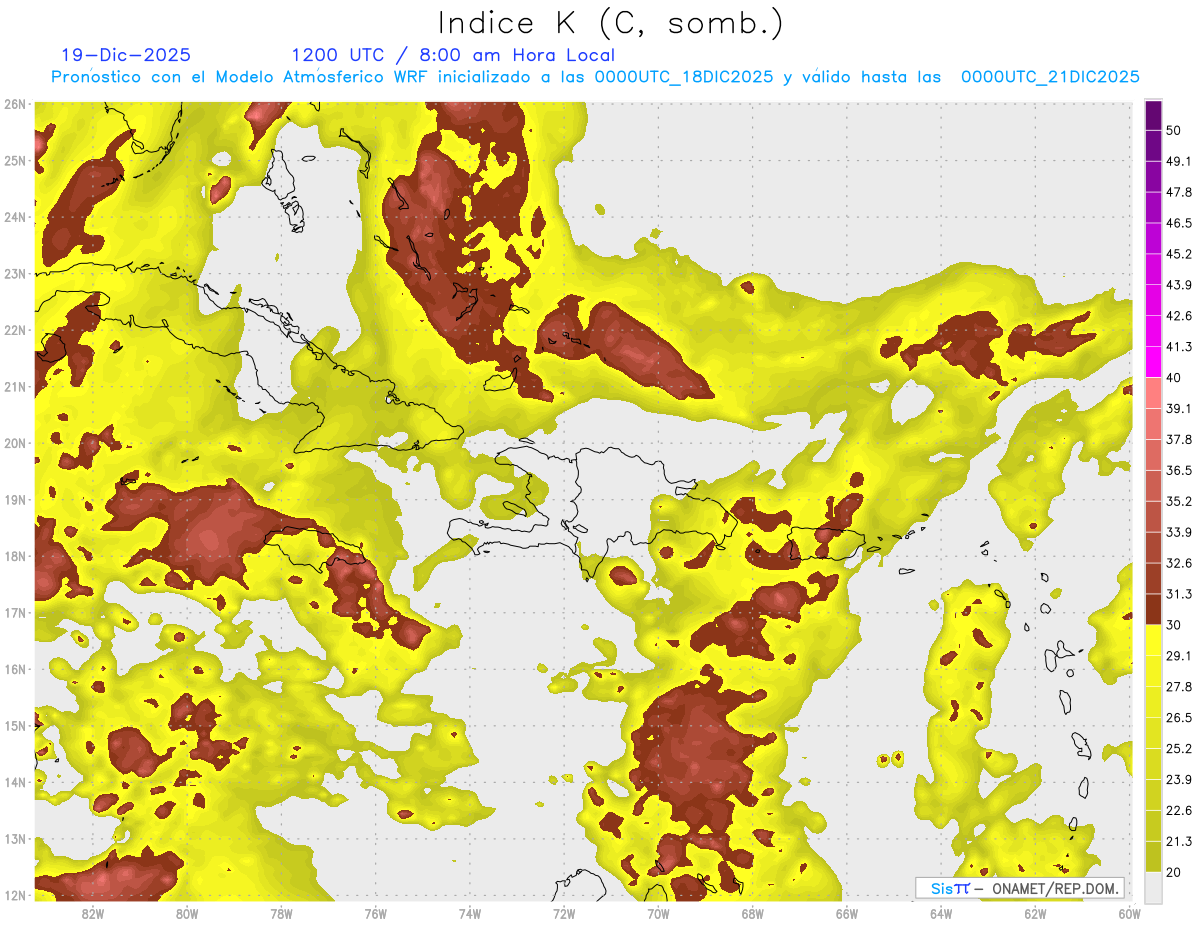The width and height of the screenshot is (1200, 927).
Task: Click the colorbar value '42.6'
Action: 1178,316
